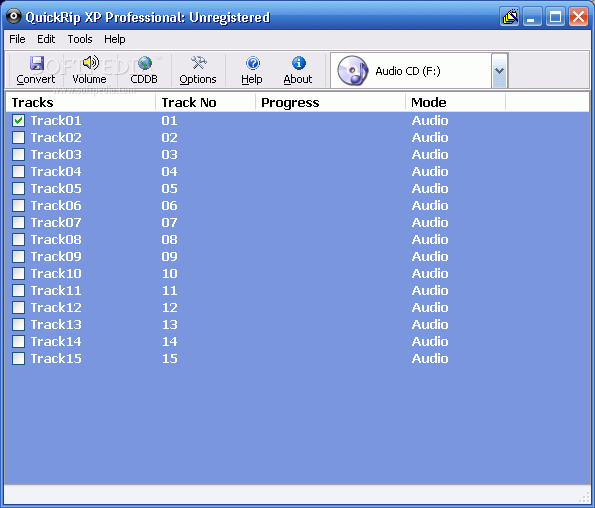Minimize the QuickRip window

[x=532, y=17]
